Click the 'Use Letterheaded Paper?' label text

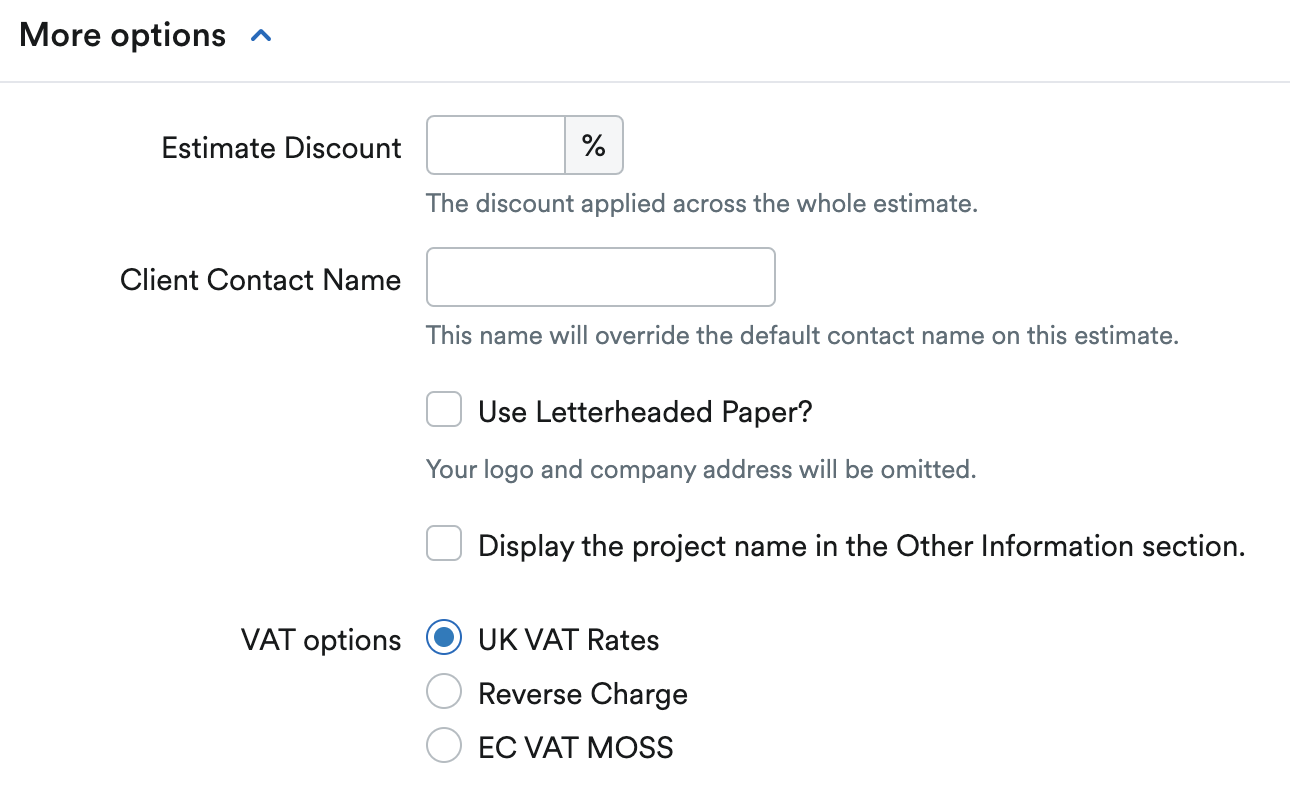(645, 412)
